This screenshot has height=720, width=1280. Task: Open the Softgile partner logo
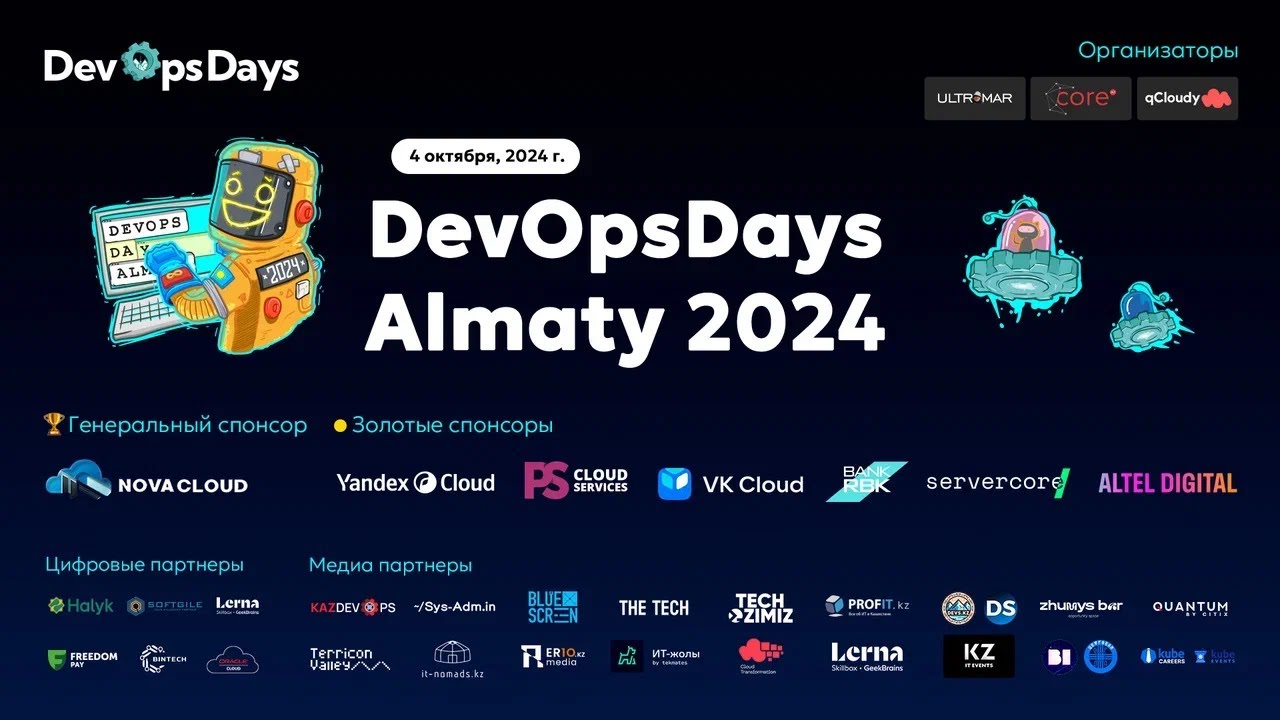[164, 606]
